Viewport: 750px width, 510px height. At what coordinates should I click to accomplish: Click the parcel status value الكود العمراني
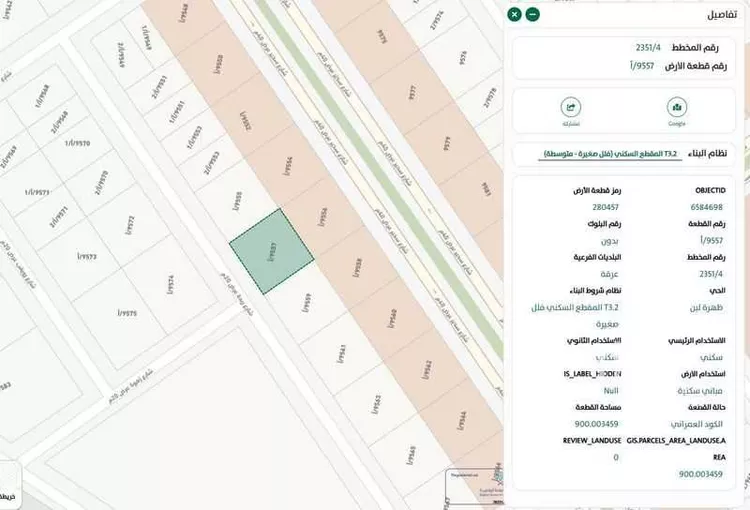click(696, 424)
